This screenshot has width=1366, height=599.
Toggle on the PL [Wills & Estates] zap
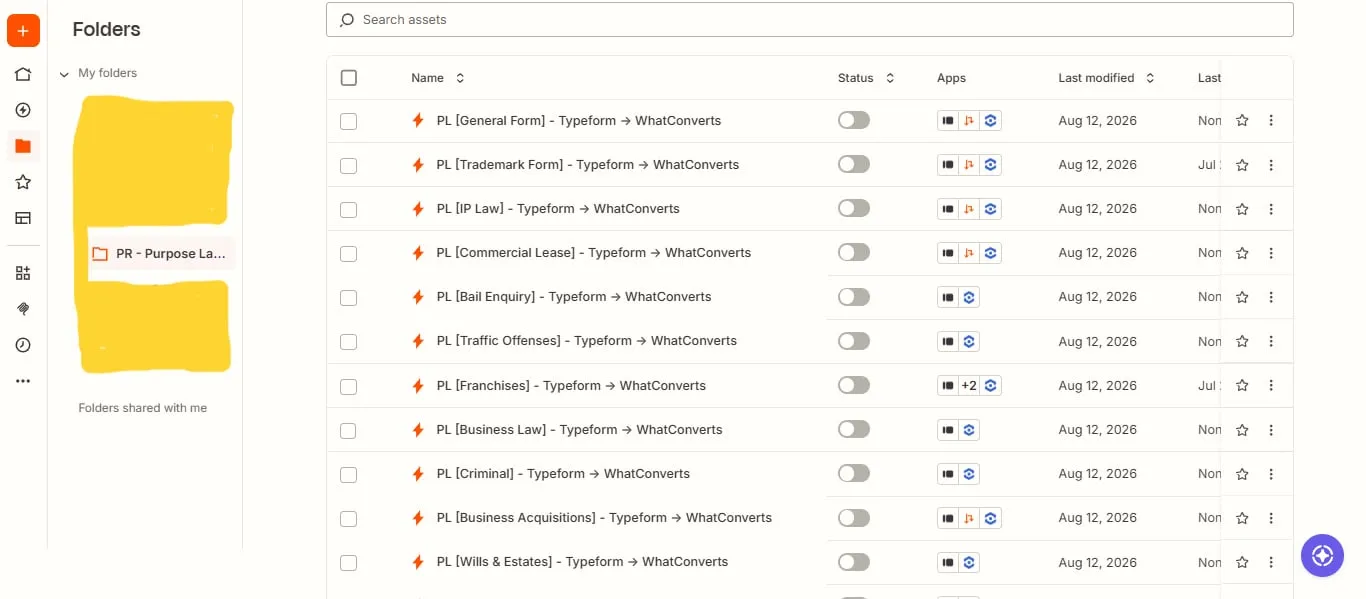tap(854, 562)
